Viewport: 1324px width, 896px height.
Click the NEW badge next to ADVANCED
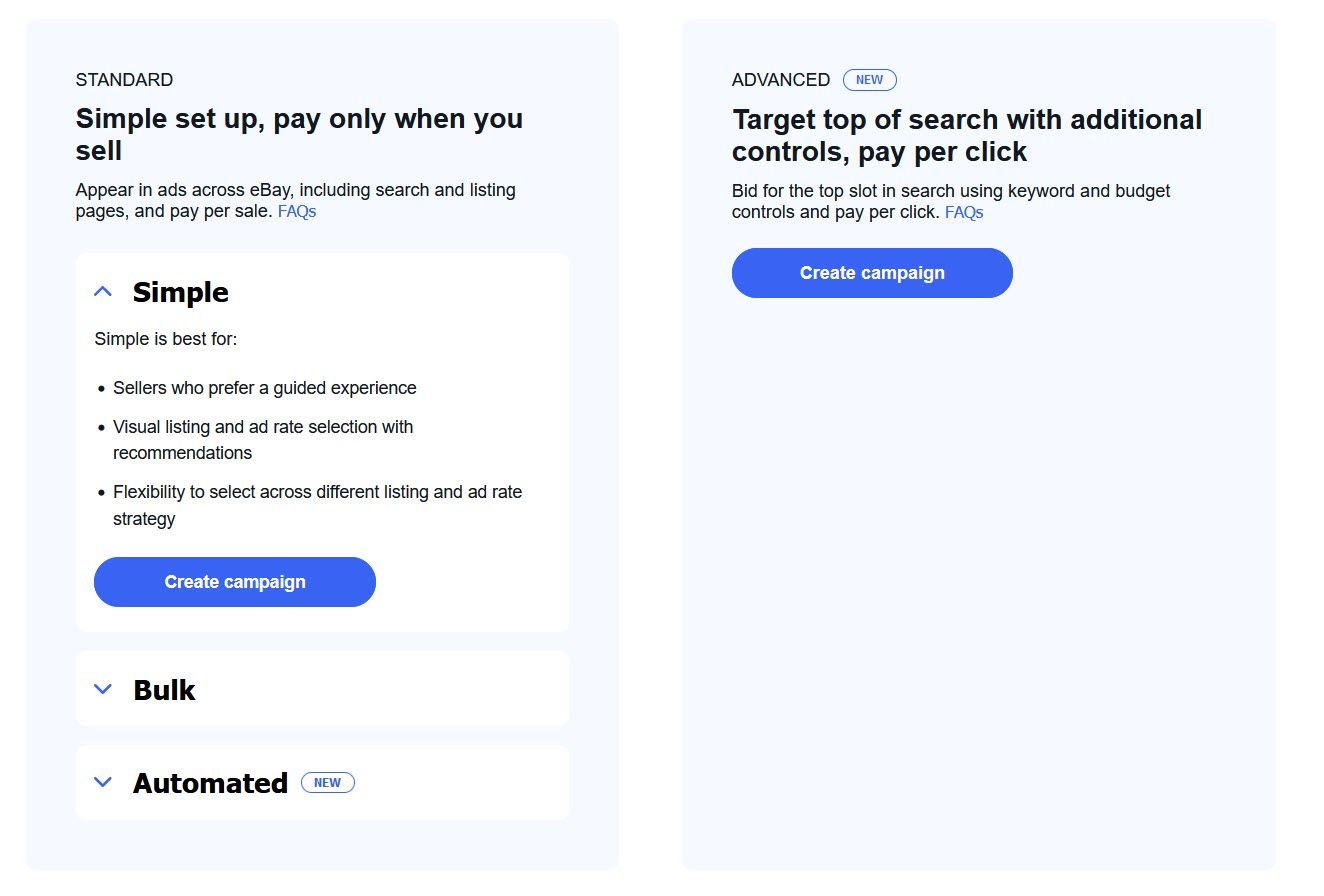click(x=869, y=79)
